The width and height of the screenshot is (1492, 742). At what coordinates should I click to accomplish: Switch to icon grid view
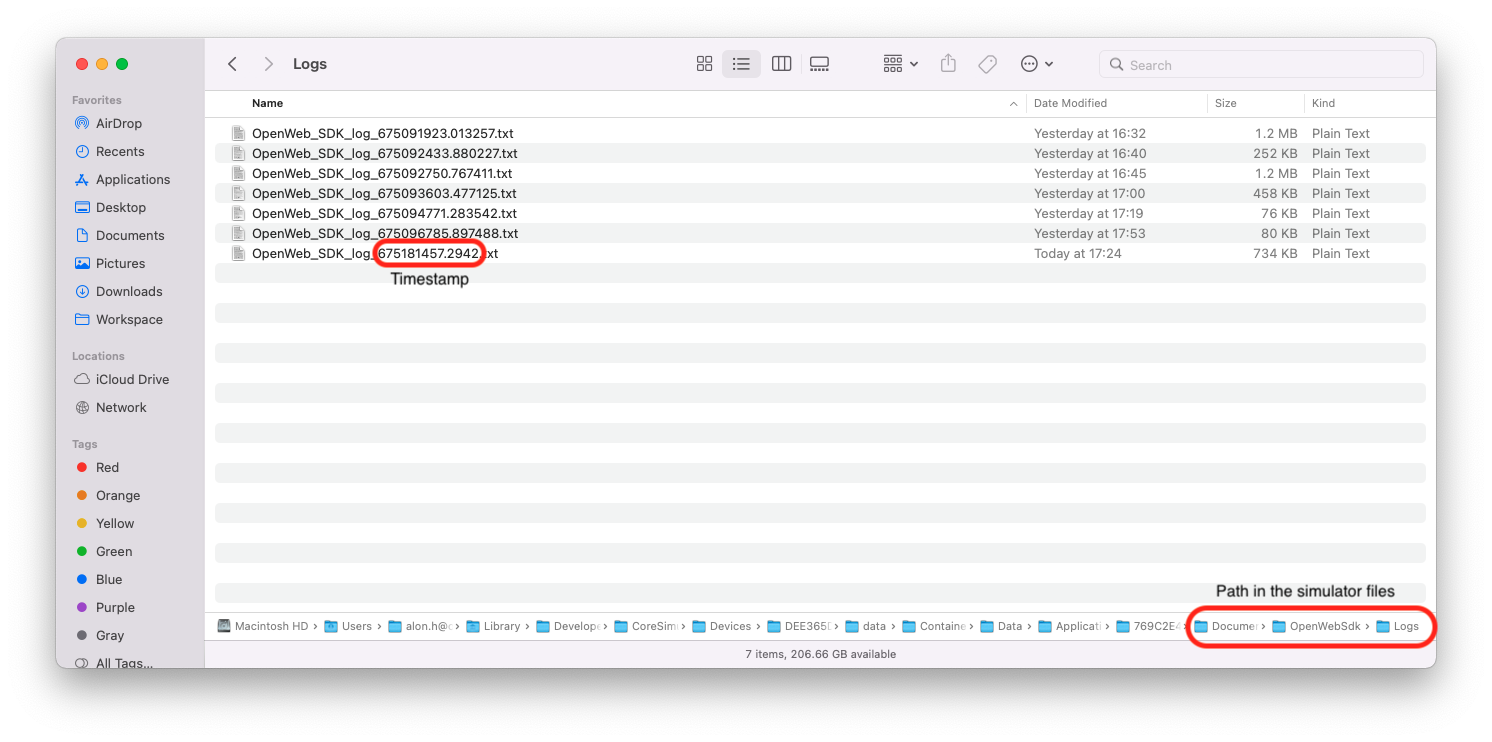tap(704, 64)
